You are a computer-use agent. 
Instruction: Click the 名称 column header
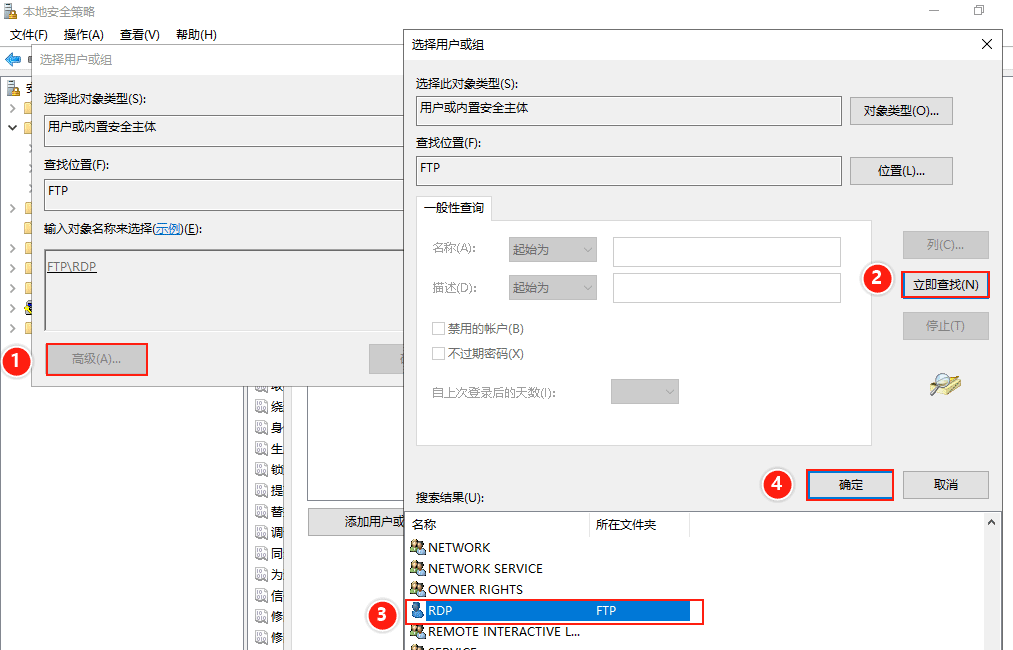pyautogui.click(x=498, y=525)
